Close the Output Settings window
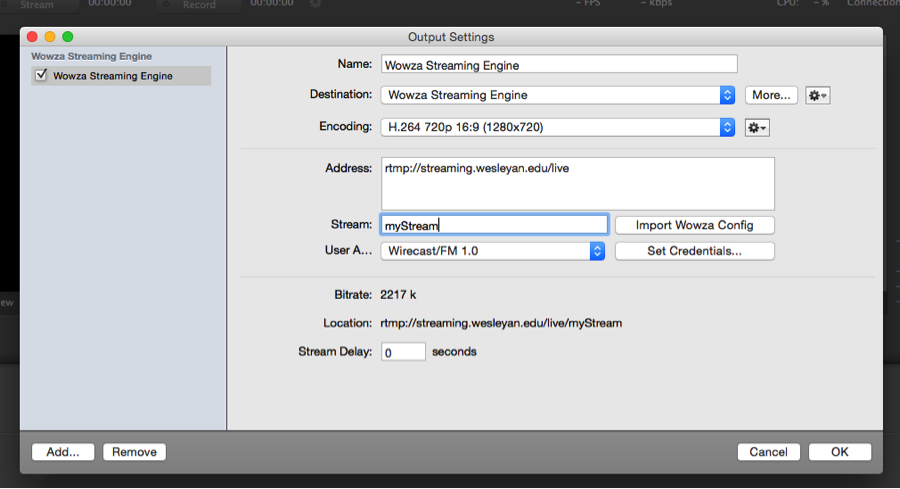The width and height of the screenshot is (900, 489). (32, 37)
